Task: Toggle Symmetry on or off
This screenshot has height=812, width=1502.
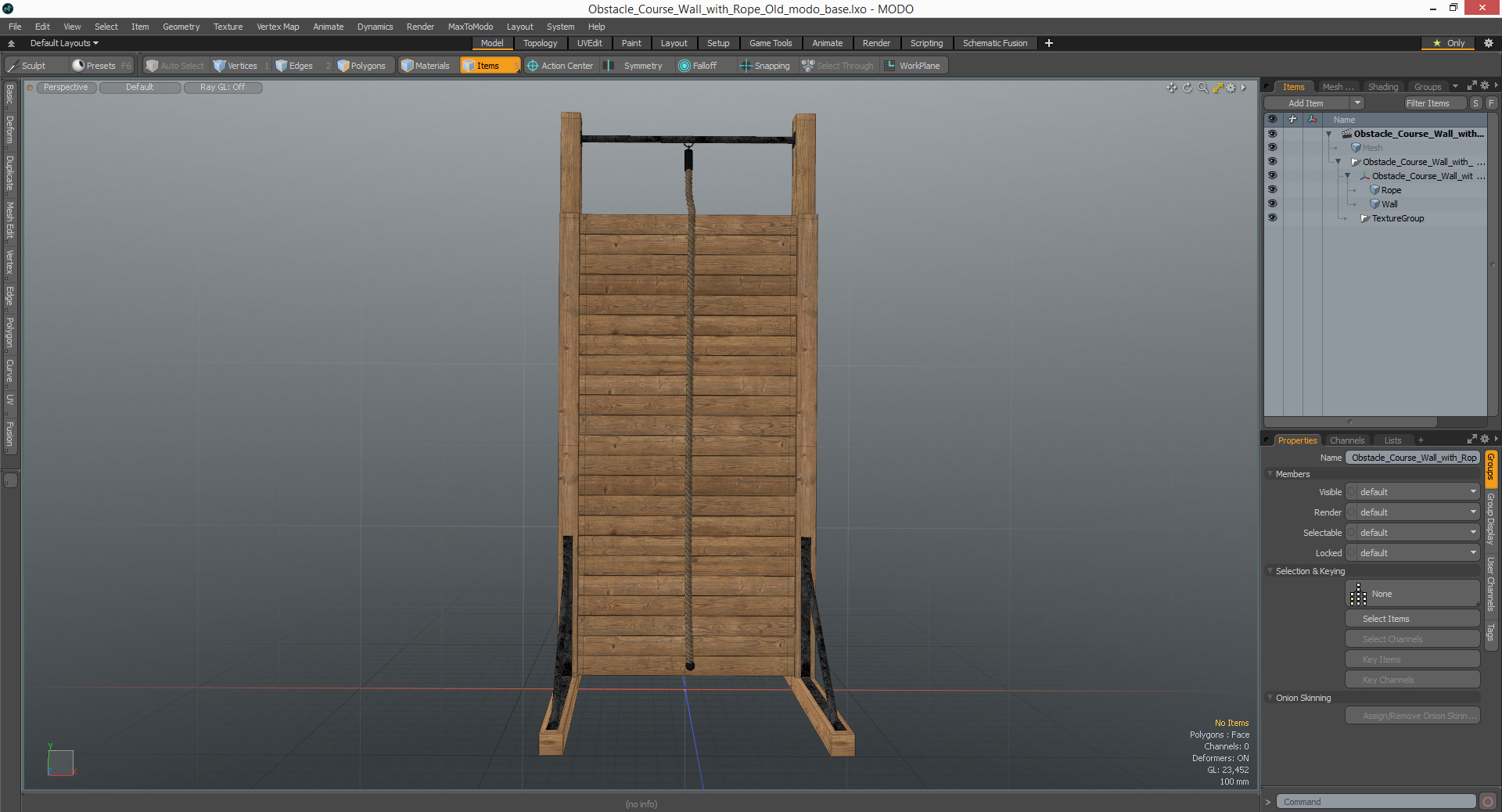Action: point(634,66)
